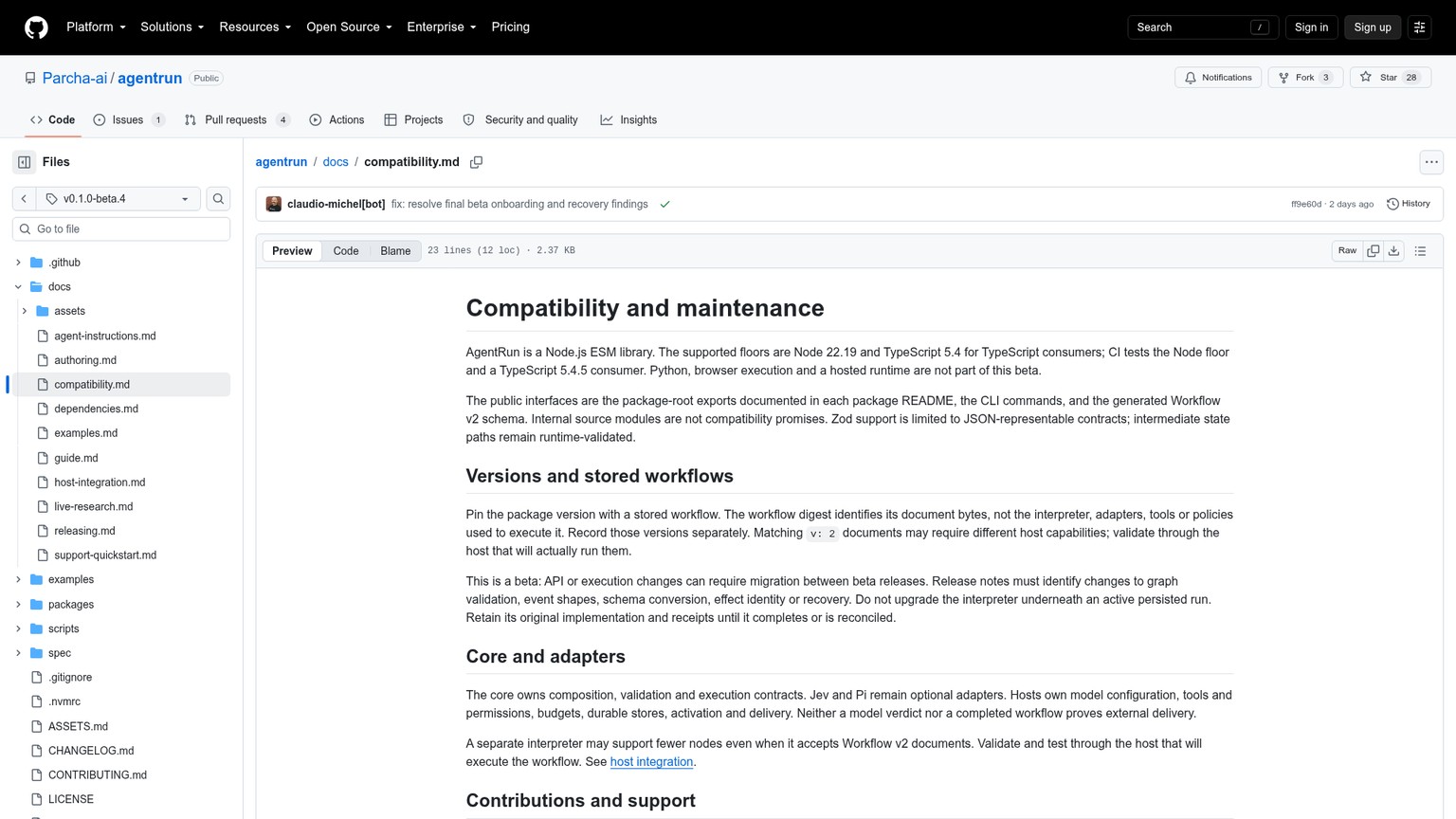Expand the spec folder chevron

pyautogui.click(x=18, y=653)
